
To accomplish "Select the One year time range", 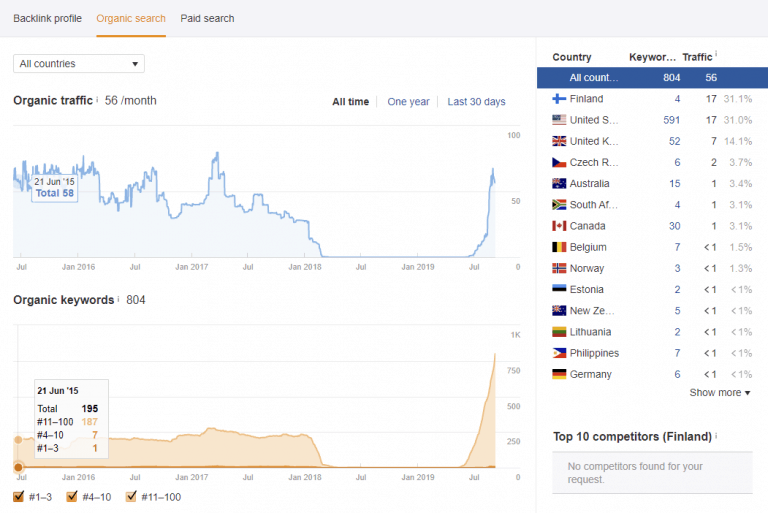I will point(408,102).
